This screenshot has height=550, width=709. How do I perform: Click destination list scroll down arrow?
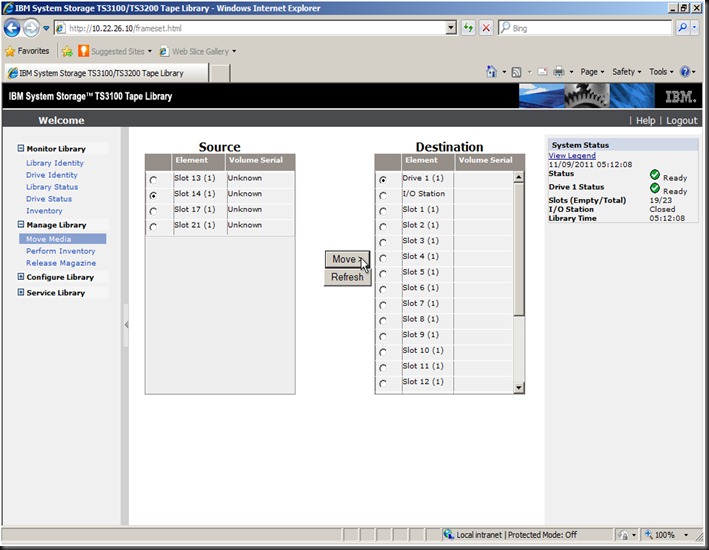tap(519, 388)
